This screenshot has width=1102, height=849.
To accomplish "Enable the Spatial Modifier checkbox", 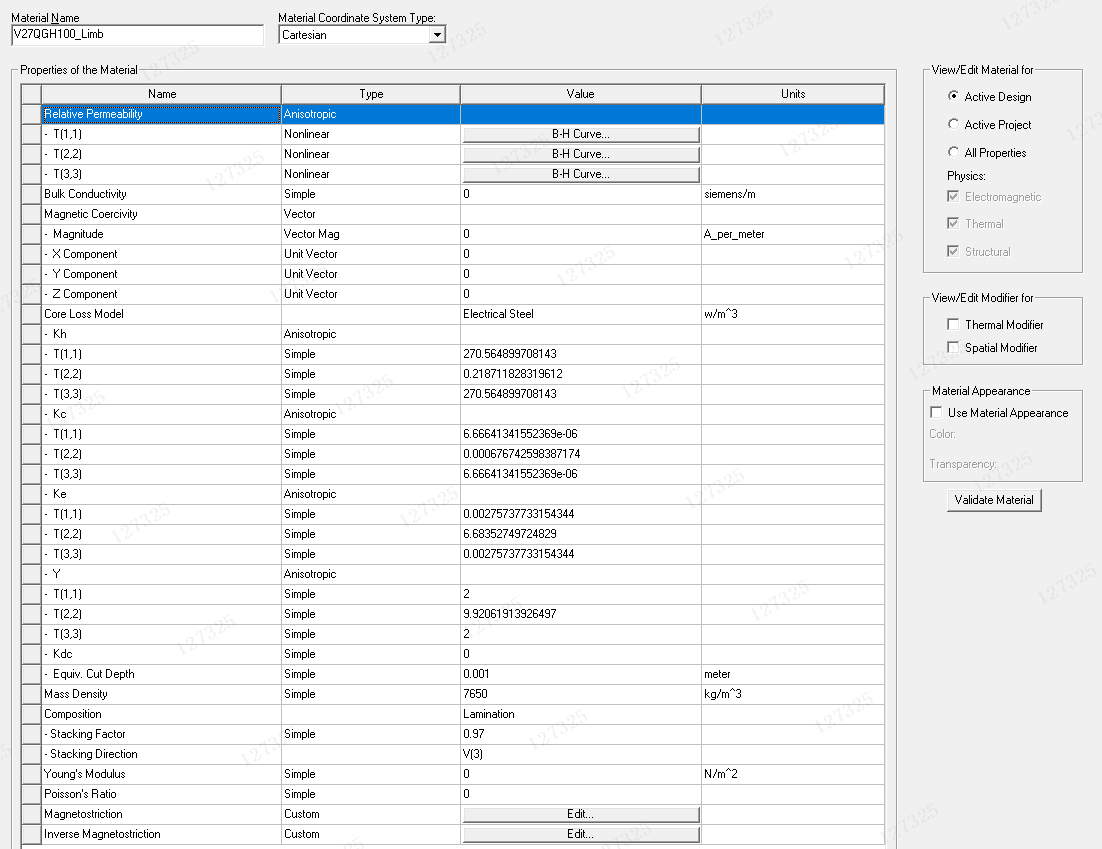I will pos(953,348).
